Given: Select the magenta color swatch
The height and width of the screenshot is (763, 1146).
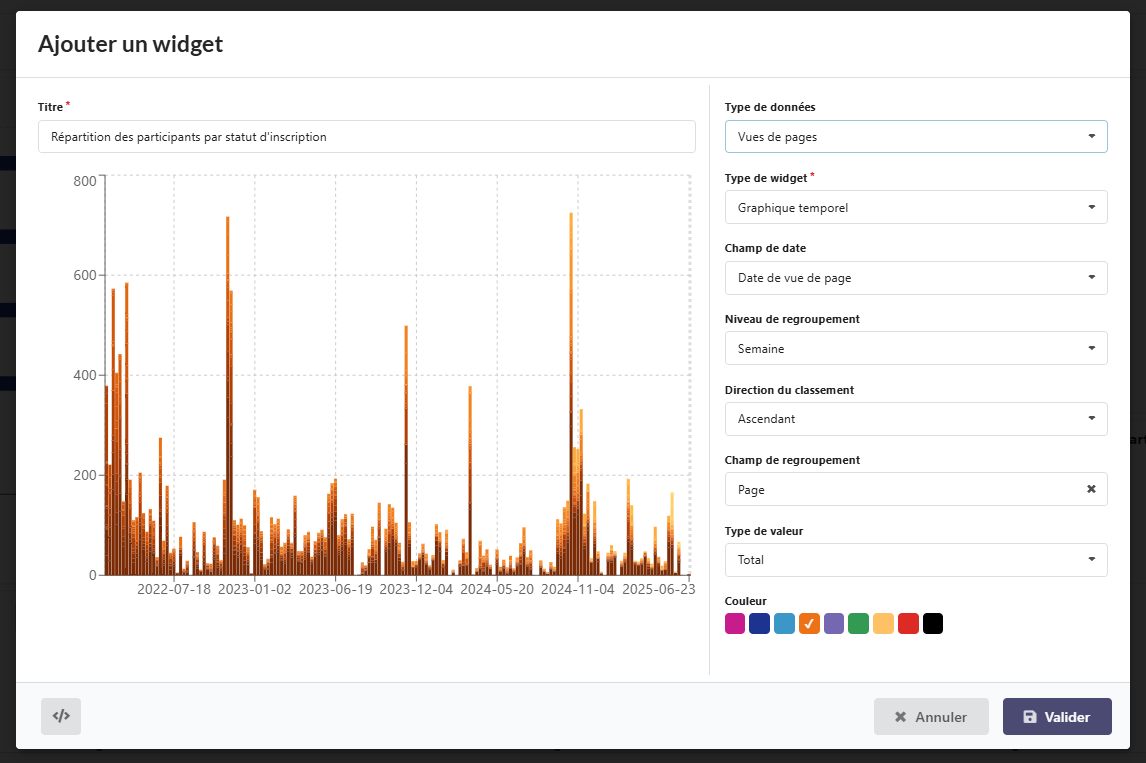Looking at the screenshot, I should coord(735,624).
